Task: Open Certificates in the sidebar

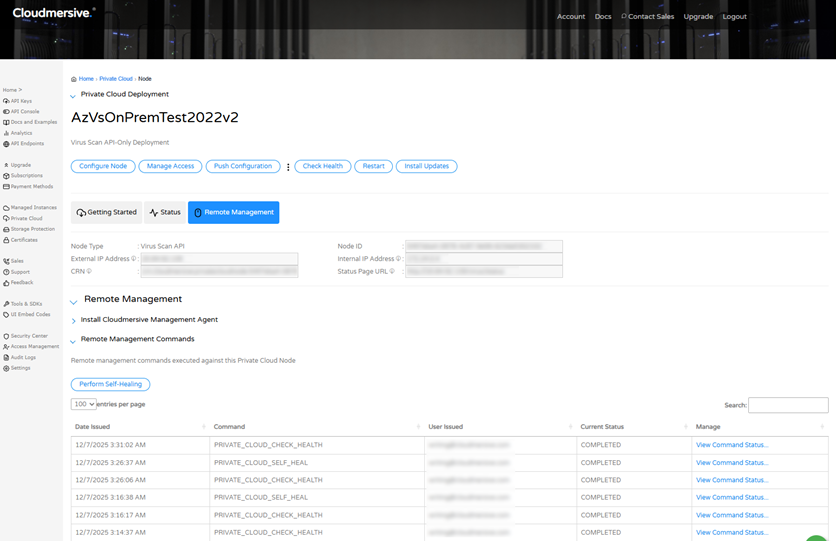Action: pyautogui.click(x=20, y=240)
